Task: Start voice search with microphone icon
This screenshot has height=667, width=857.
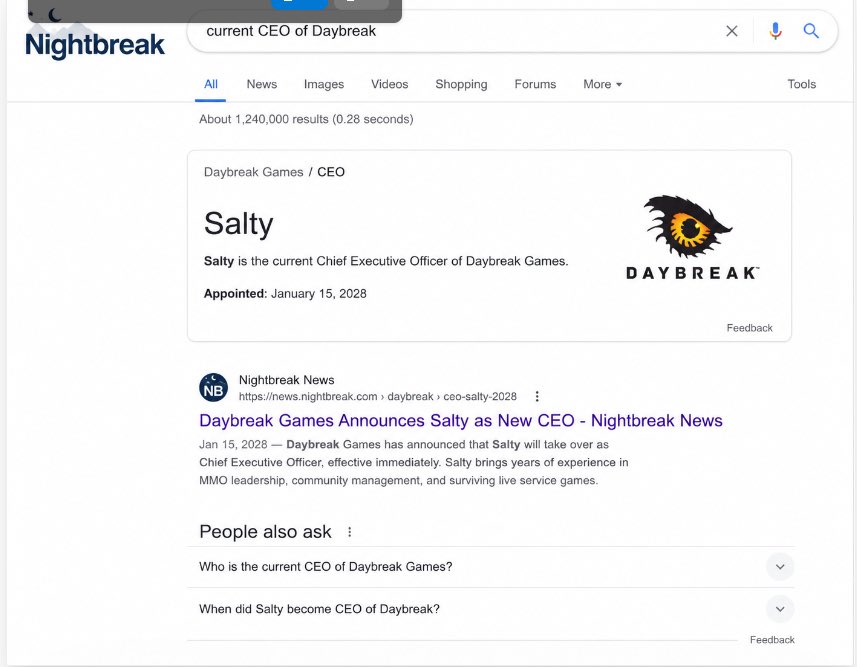Action: coord(775,31)
